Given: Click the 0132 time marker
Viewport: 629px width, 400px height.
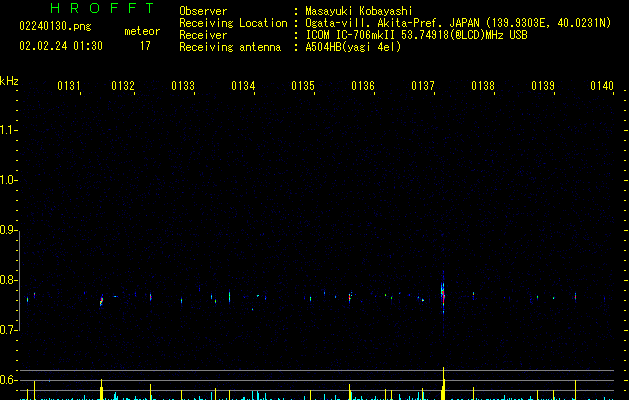Looking at the screenshot, I should 123,86.
